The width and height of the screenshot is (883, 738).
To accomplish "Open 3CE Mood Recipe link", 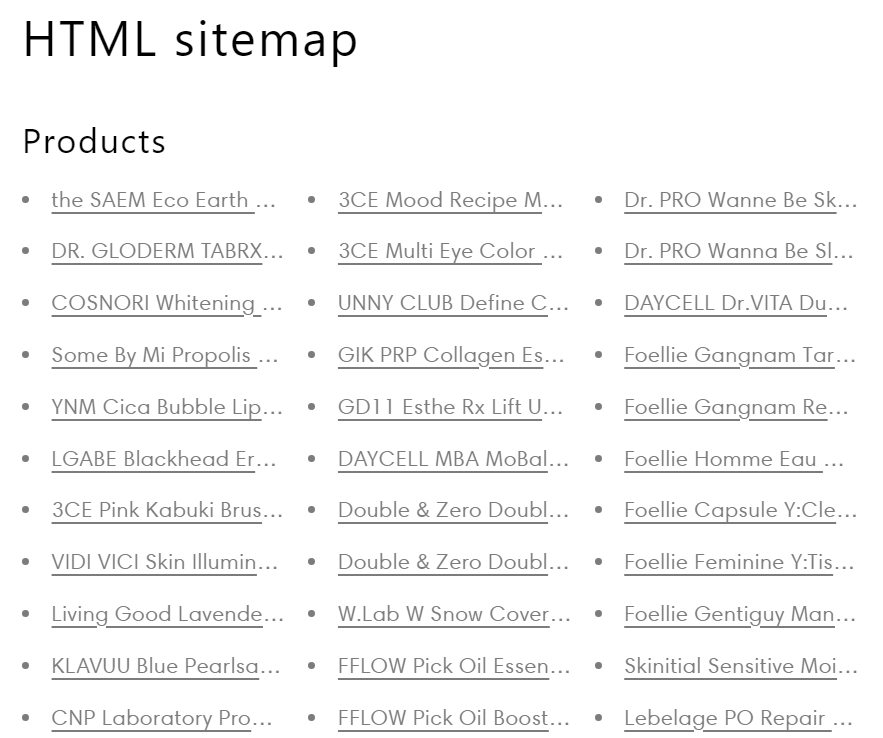I will (451, 200).
